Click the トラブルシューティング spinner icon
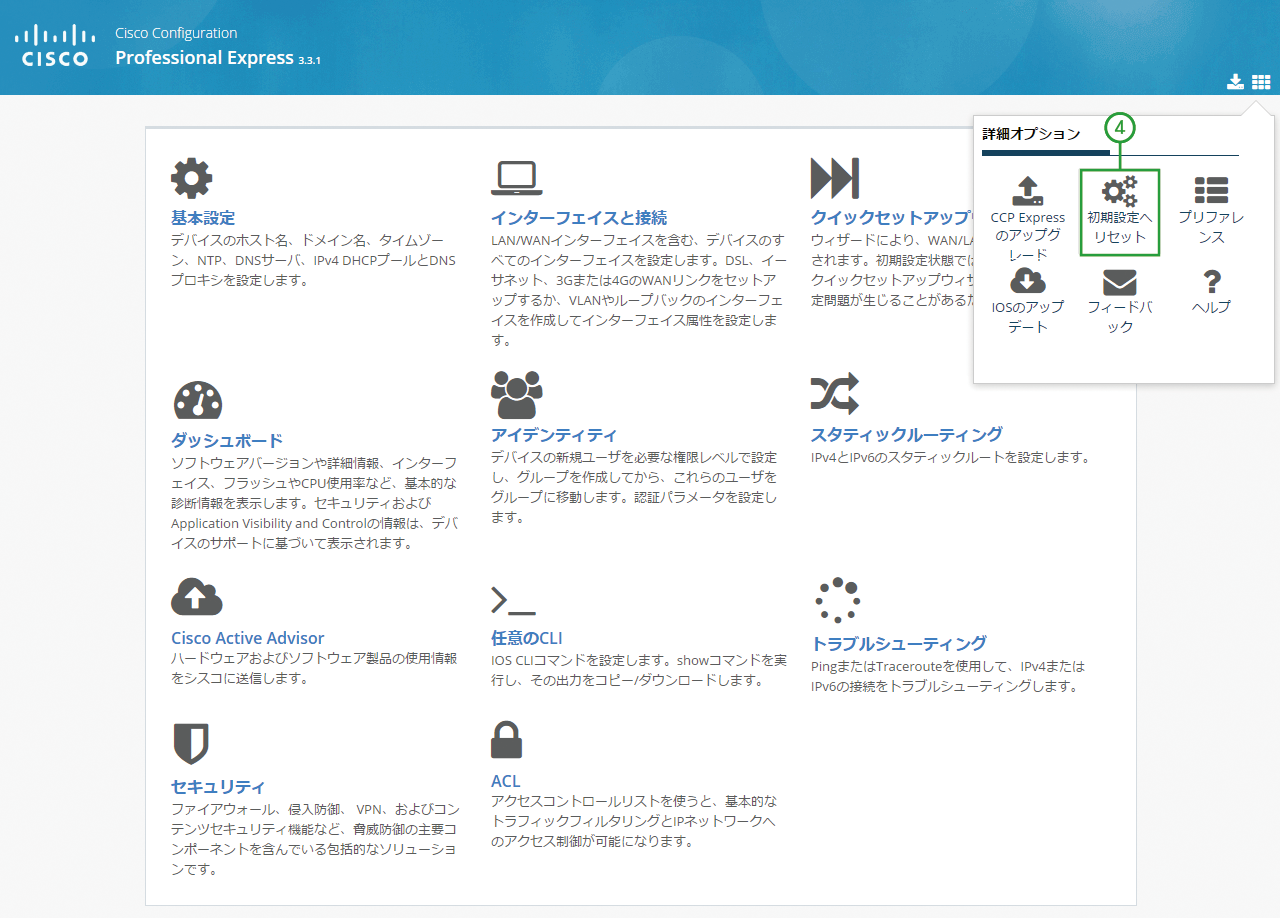Screen dimensions: 1280x918 [837, 600]
